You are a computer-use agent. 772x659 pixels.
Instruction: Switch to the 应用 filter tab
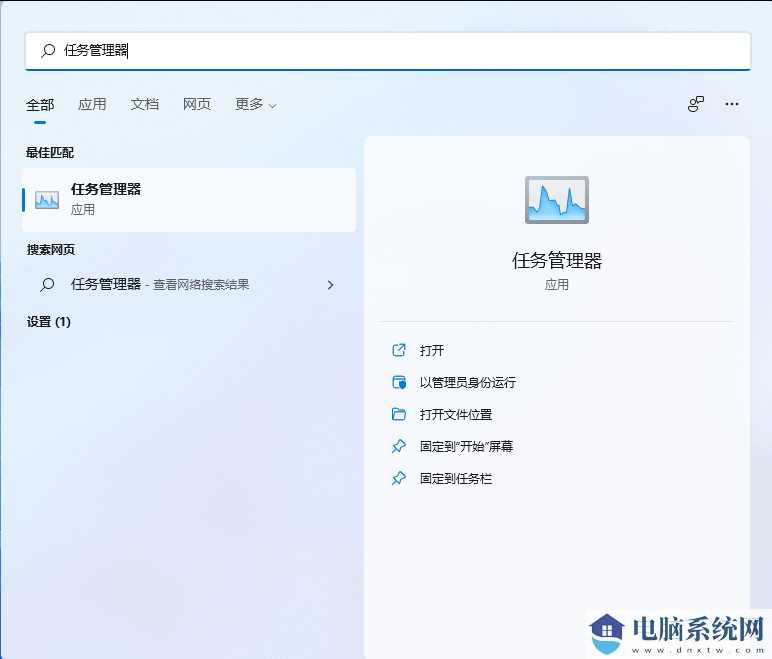pyautogui.click(x=92, y=104)
